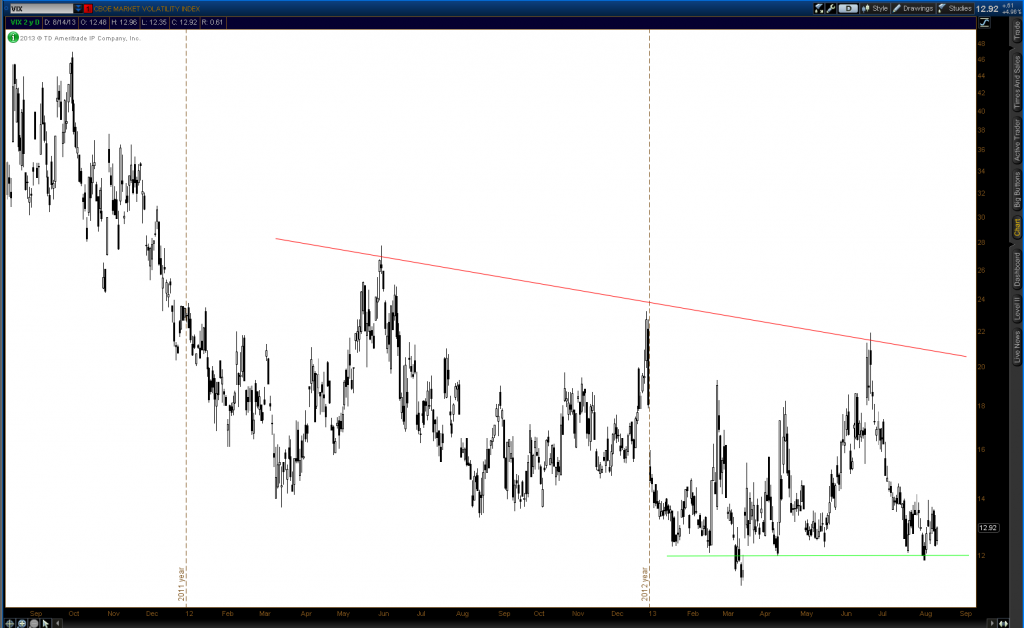Click the O: 12.48 open value
Viewport: 1024px width, 628px height.
click(x=93, y=22)
